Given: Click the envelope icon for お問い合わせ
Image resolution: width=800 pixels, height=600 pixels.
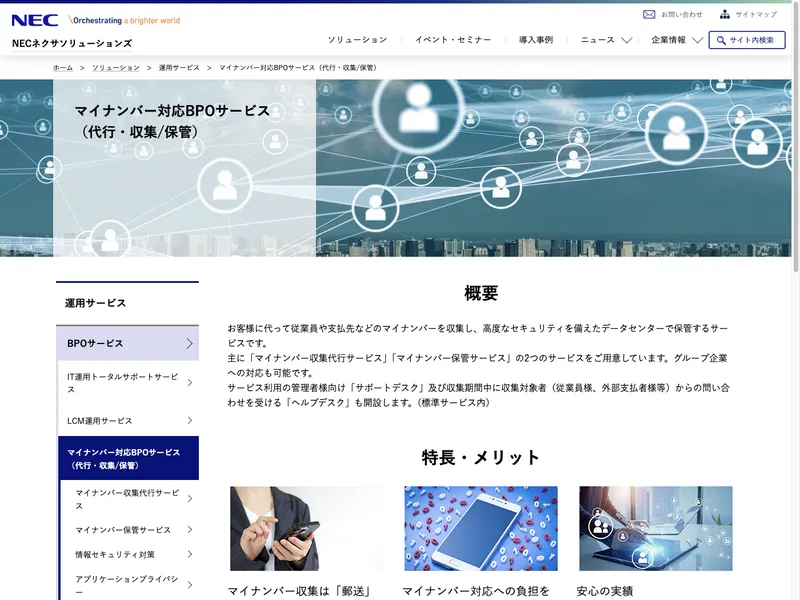Looking at the screenshot, I should 649,15.
